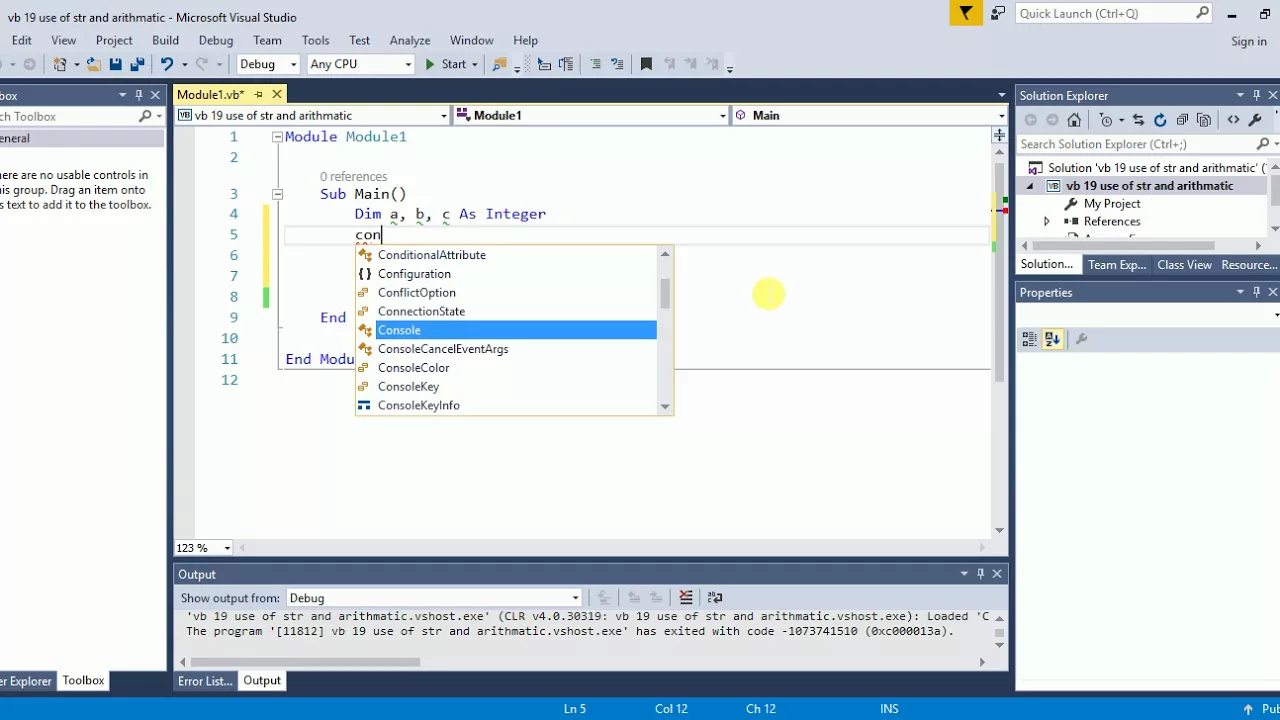Screen dimensions: 1280x720
Task: Open the Edit menu
Action: (22, 40)
